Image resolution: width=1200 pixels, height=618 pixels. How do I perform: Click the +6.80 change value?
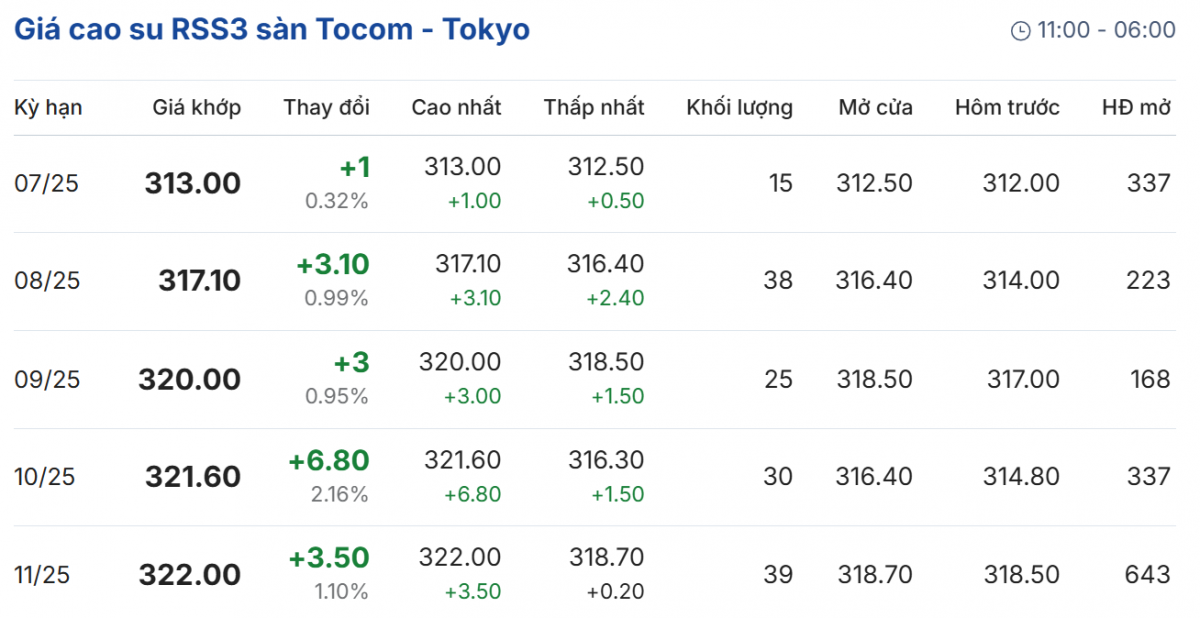click(x=329, y=461)
